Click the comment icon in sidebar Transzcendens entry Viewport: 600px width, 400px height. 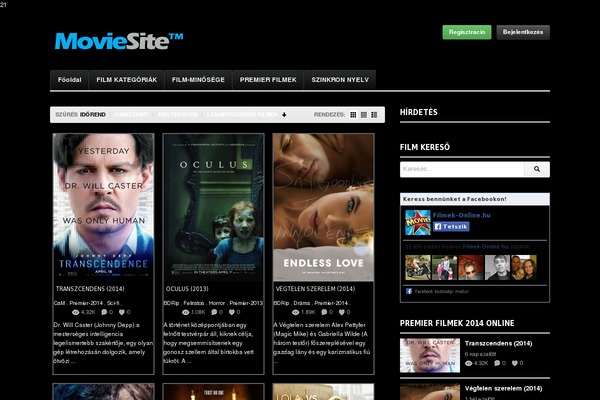tap(497, 363)
